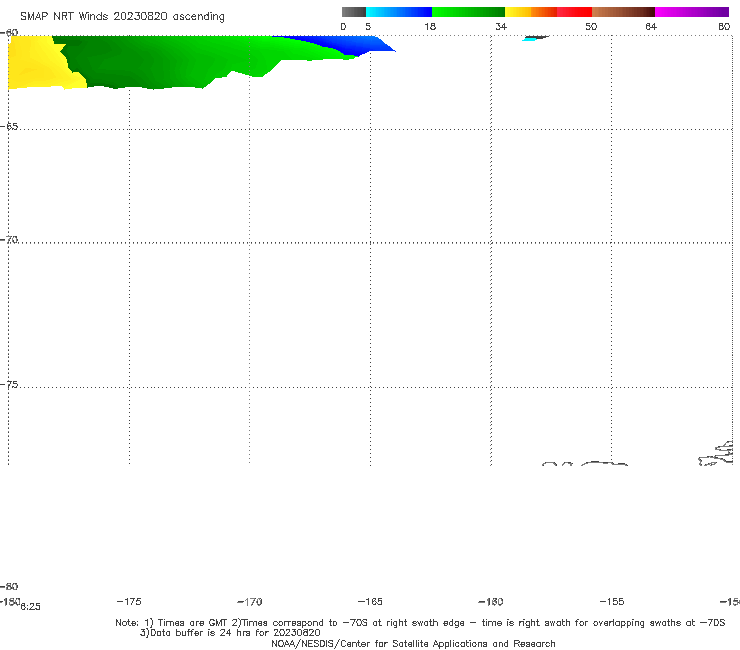Image resolution: width=740 pixels, height=650 pixels.
Task: Click the "50" color scale label
Action: click(591, 26)
